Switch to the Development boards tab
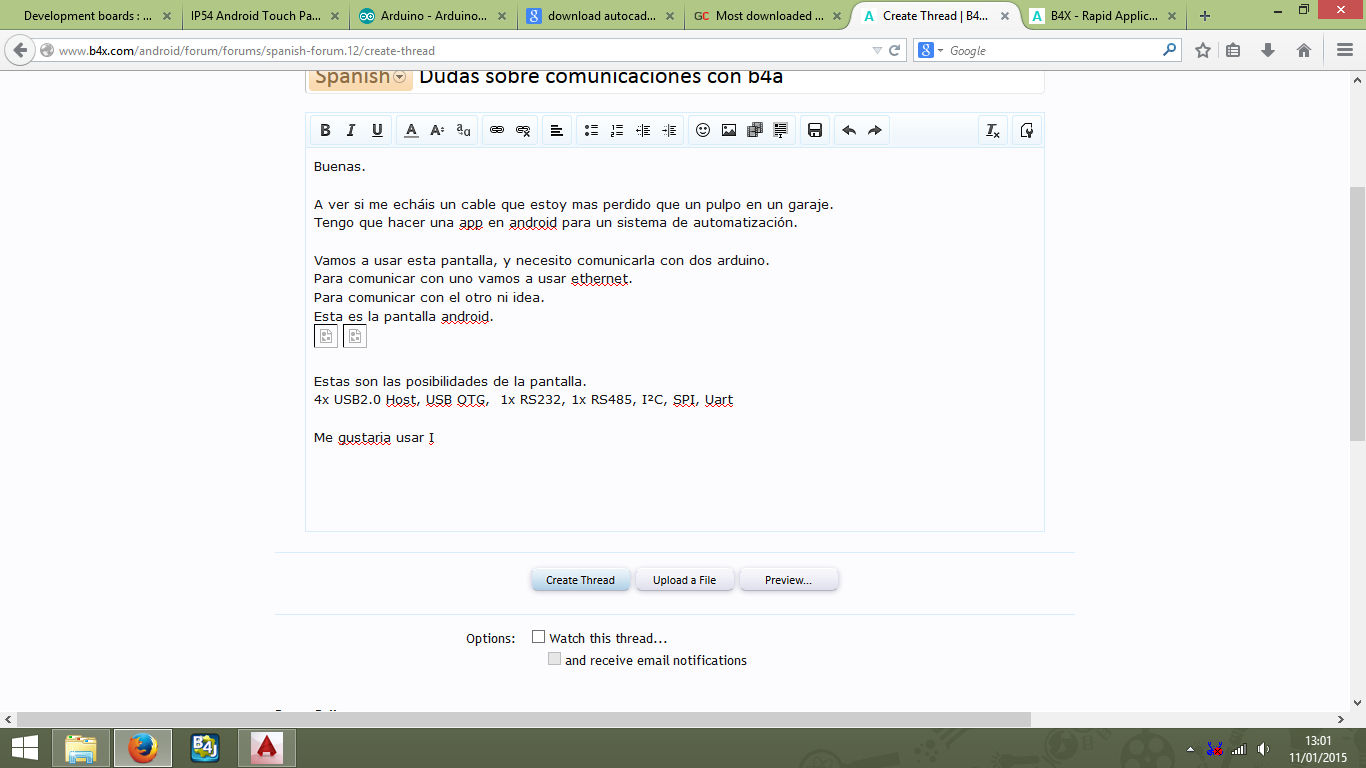The width and height of the screenshot is (1366, 768). tap(88, 16)
